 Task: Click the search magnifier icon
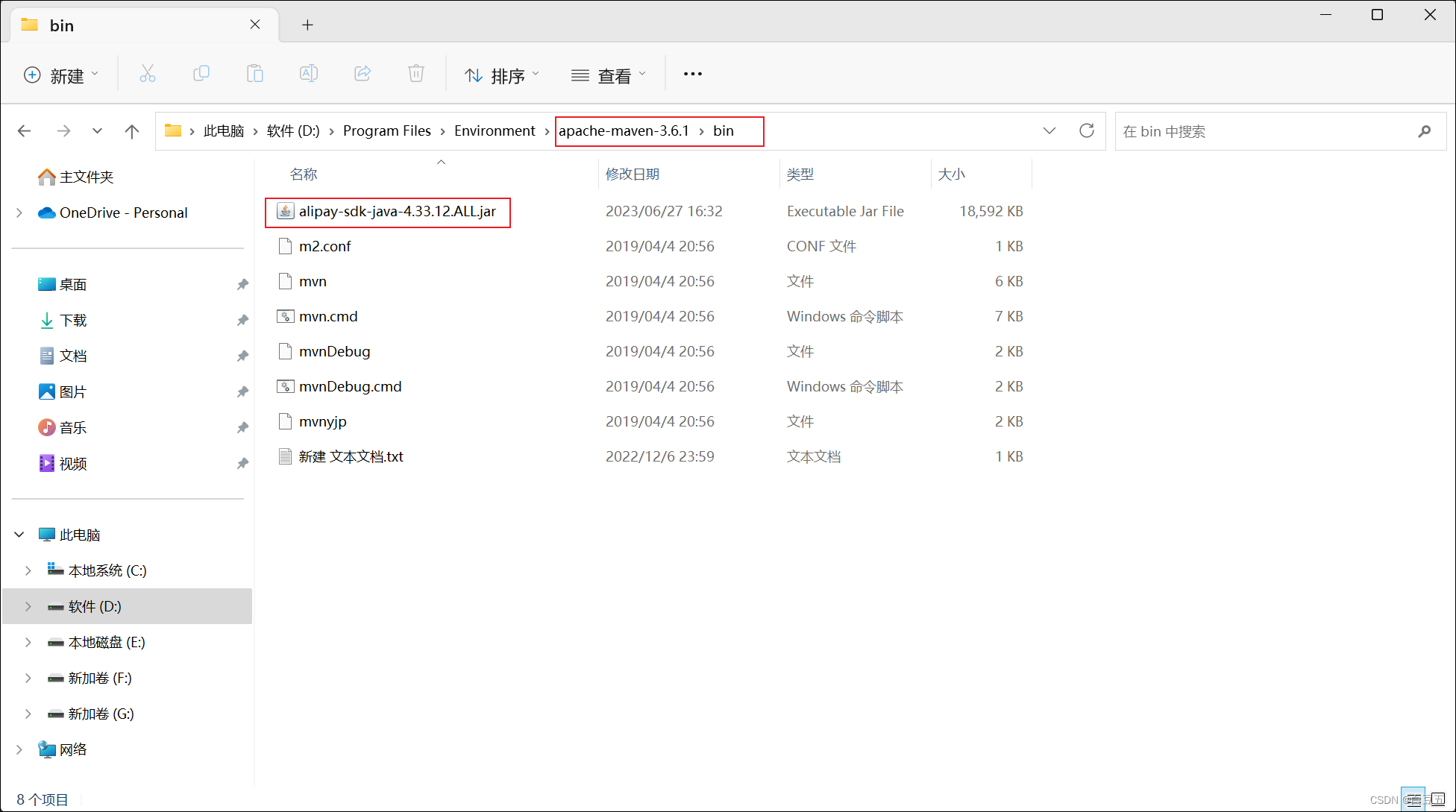[1425, 131]
